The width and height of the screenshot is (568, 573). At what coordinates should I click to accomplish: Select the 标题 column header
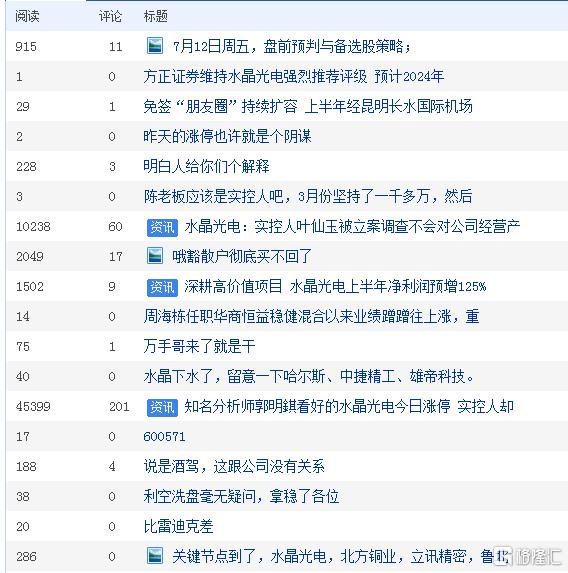pyautogui.click(x=156, y=16)
